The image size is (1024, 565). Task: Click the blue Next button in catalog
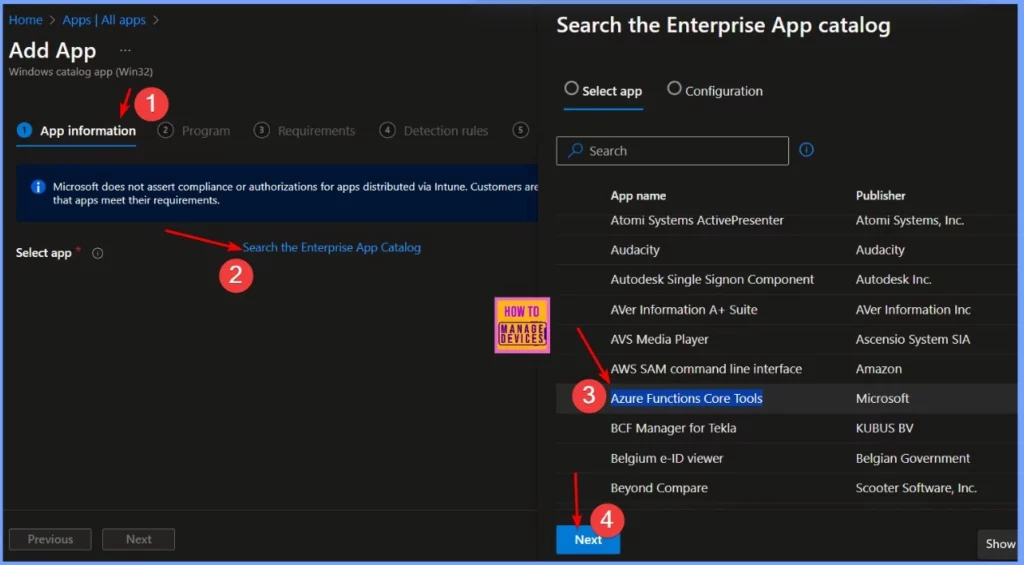(x=588, y=540)
